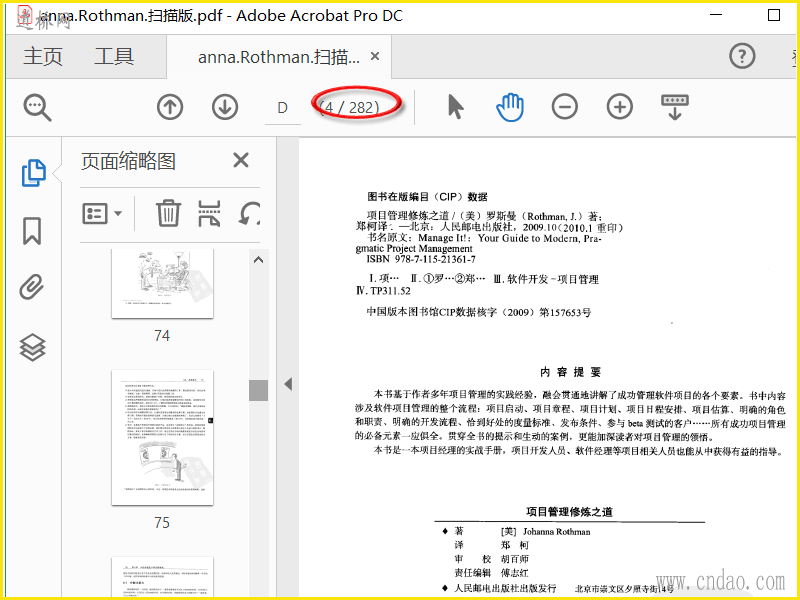The height and width of the screenshot is (600, 800).
Task: Click the 责任编辑 傅志红 line
Action: [x=491, y=573]
